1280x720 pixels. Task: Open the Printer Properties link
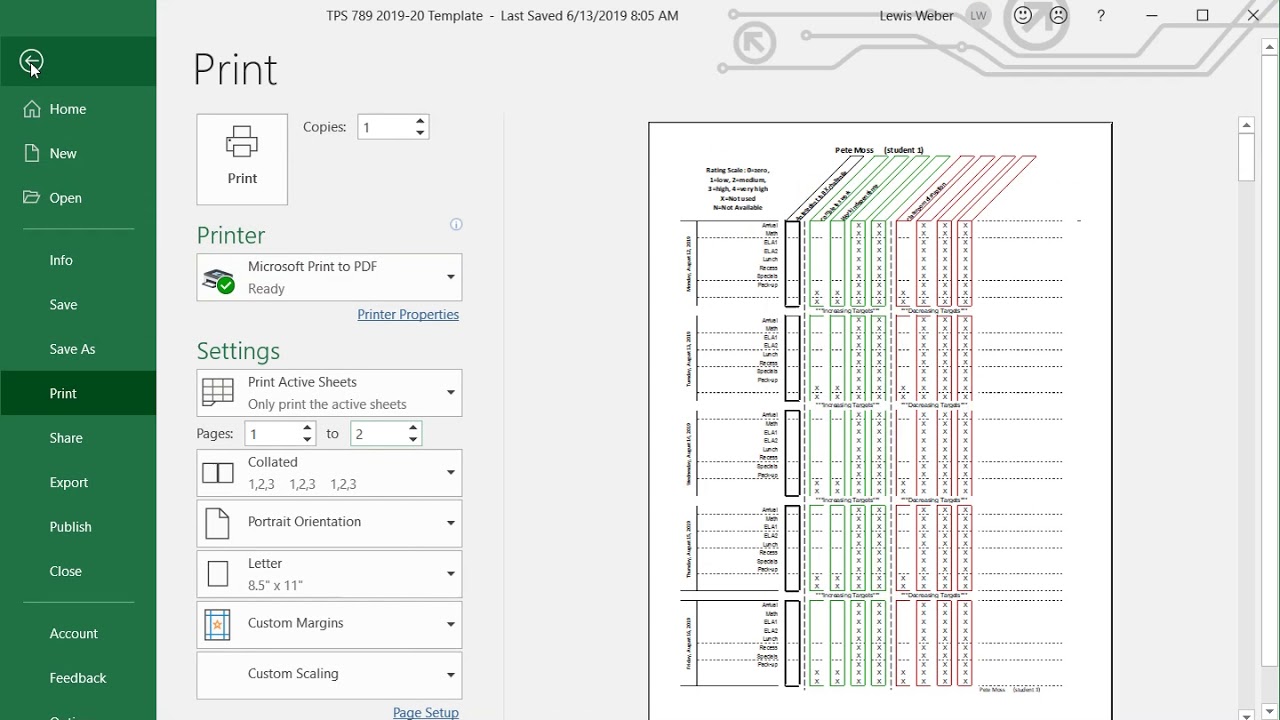[x=408, y=314]
